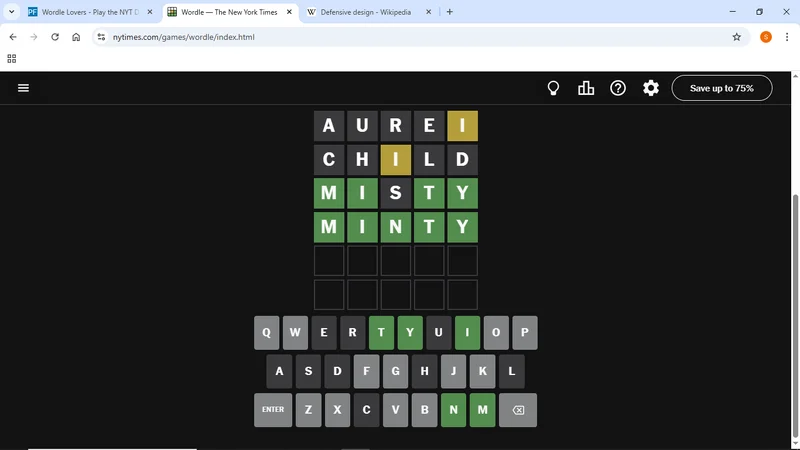Open the orange profile avatar

point(766,37)
